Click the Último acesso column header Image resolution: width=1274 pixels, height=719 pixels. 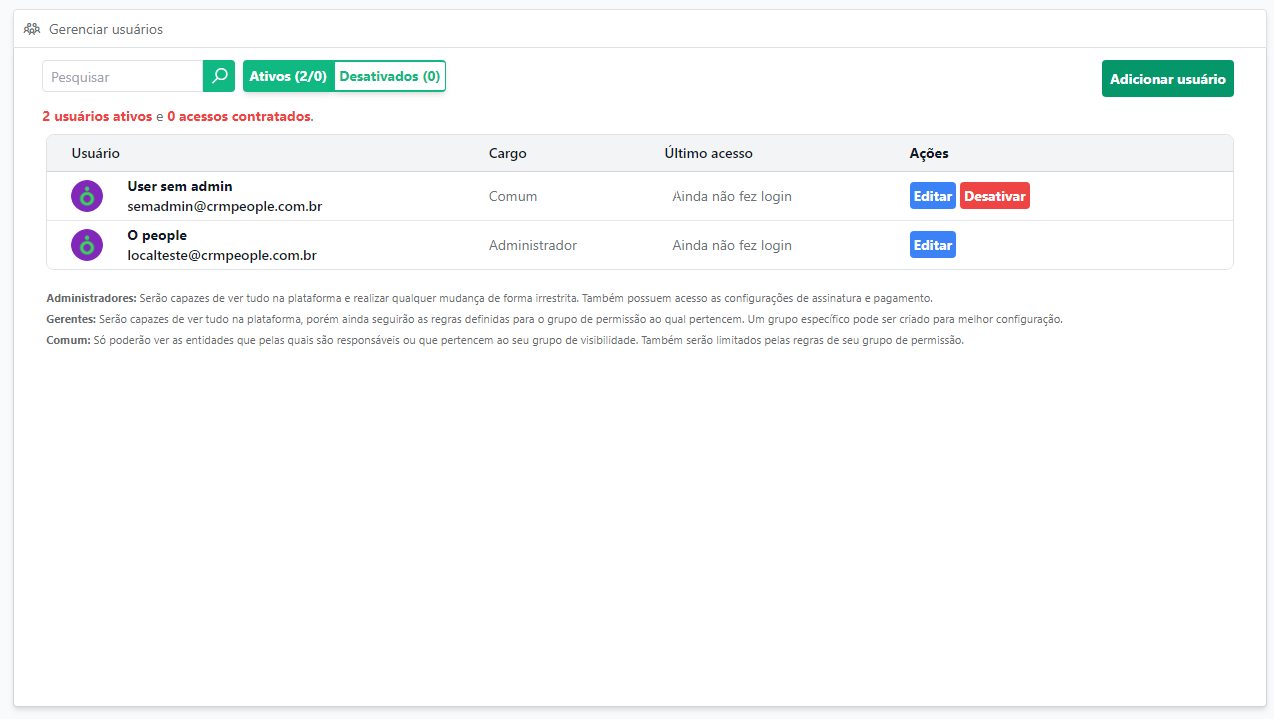708,153
